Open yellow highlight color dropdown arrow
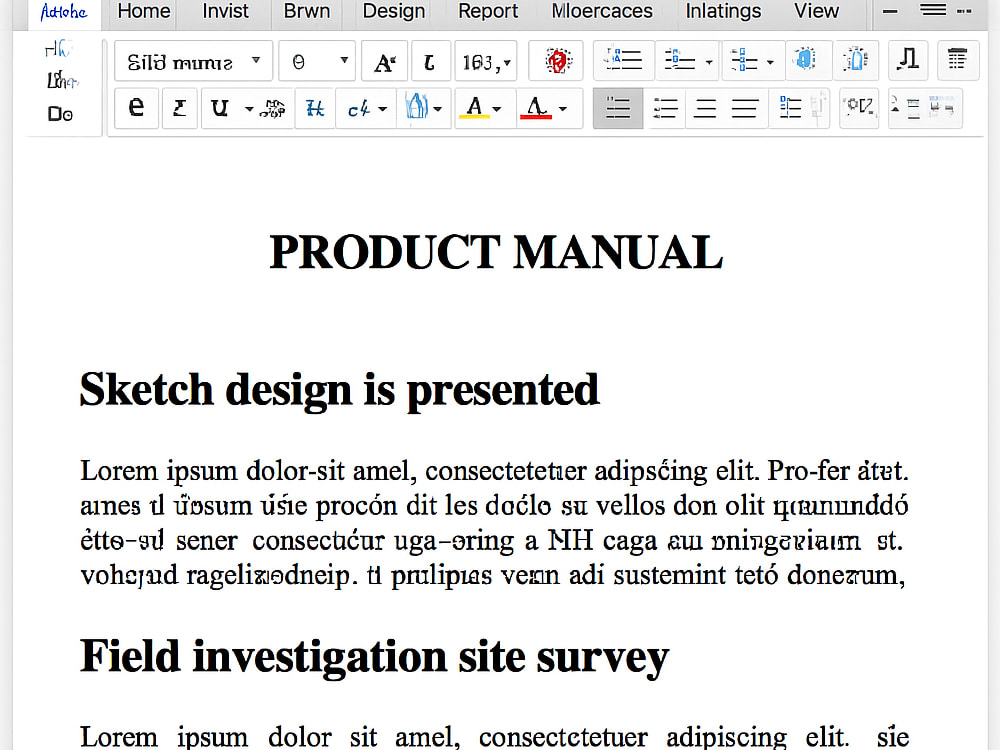1000x750 pixels. click(497, 109)
